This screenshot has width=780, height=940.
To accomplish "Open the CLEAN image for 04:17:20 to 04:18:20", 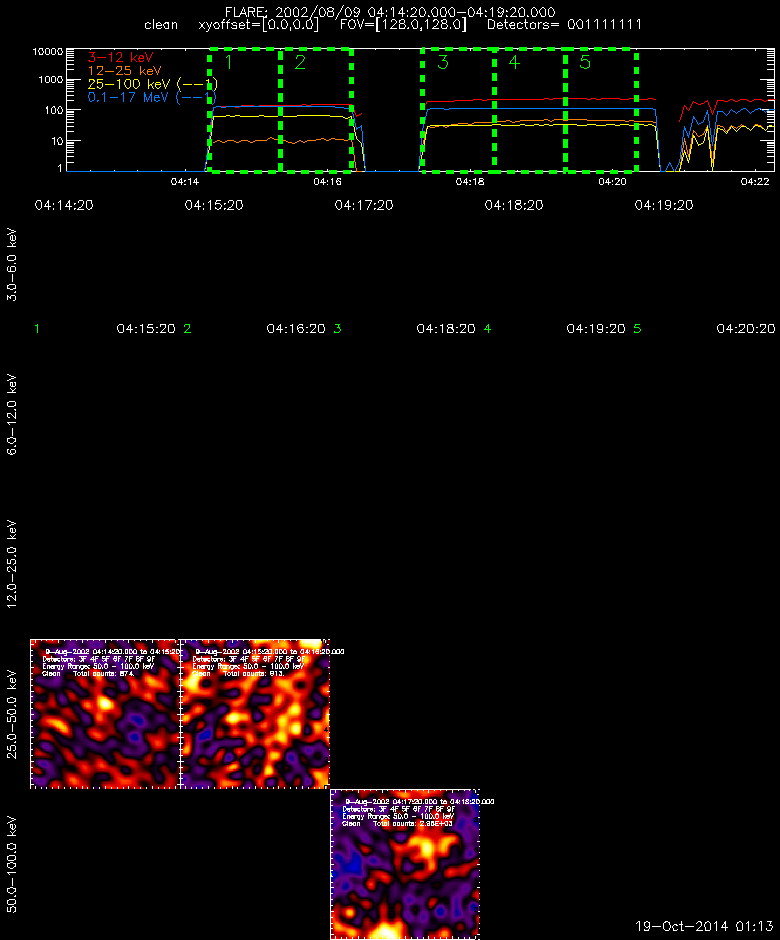I will 405,864.
